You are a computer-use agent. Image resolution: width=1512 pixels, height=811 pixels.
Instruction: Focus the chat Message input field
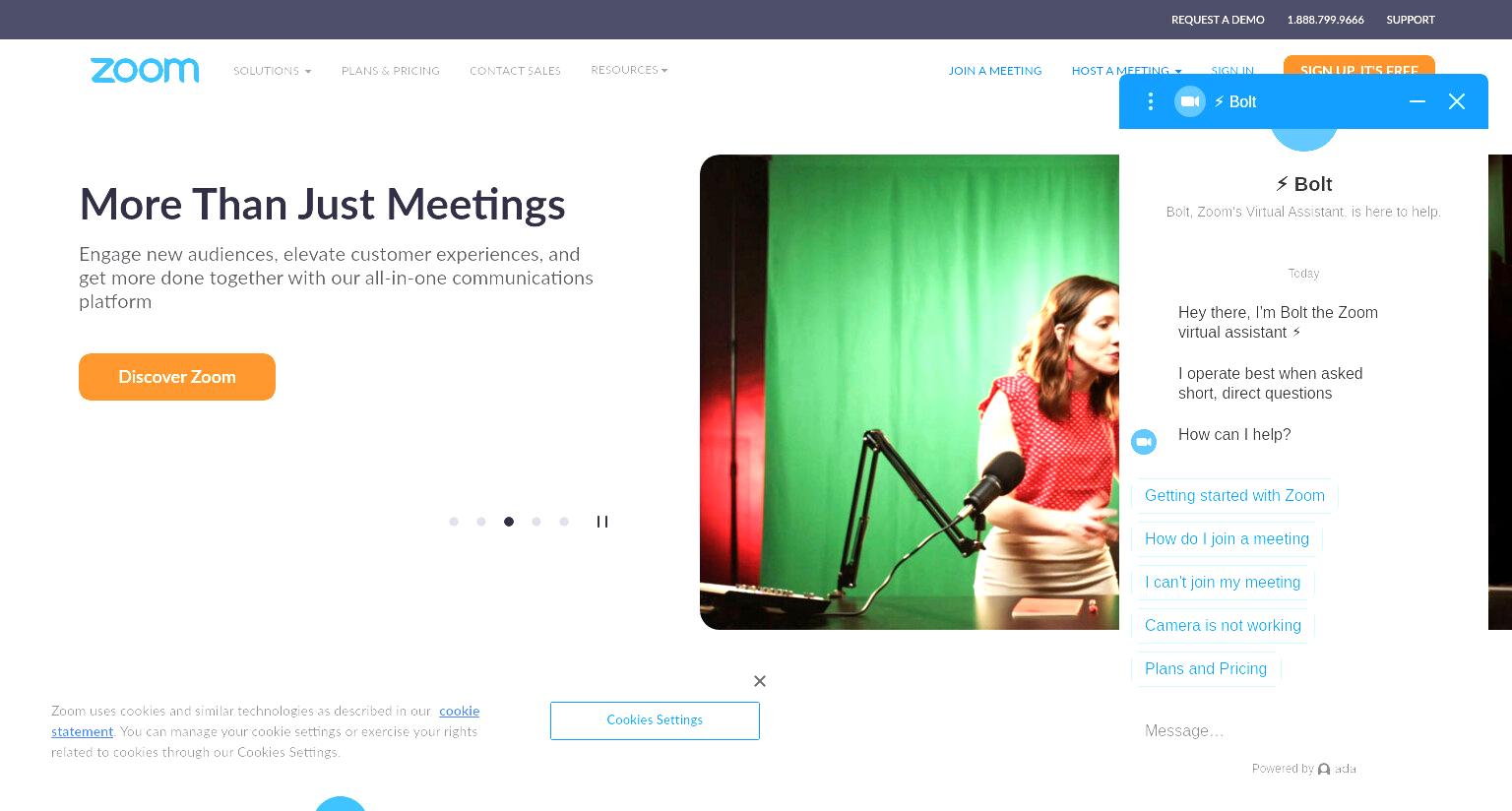point(1303,730)
